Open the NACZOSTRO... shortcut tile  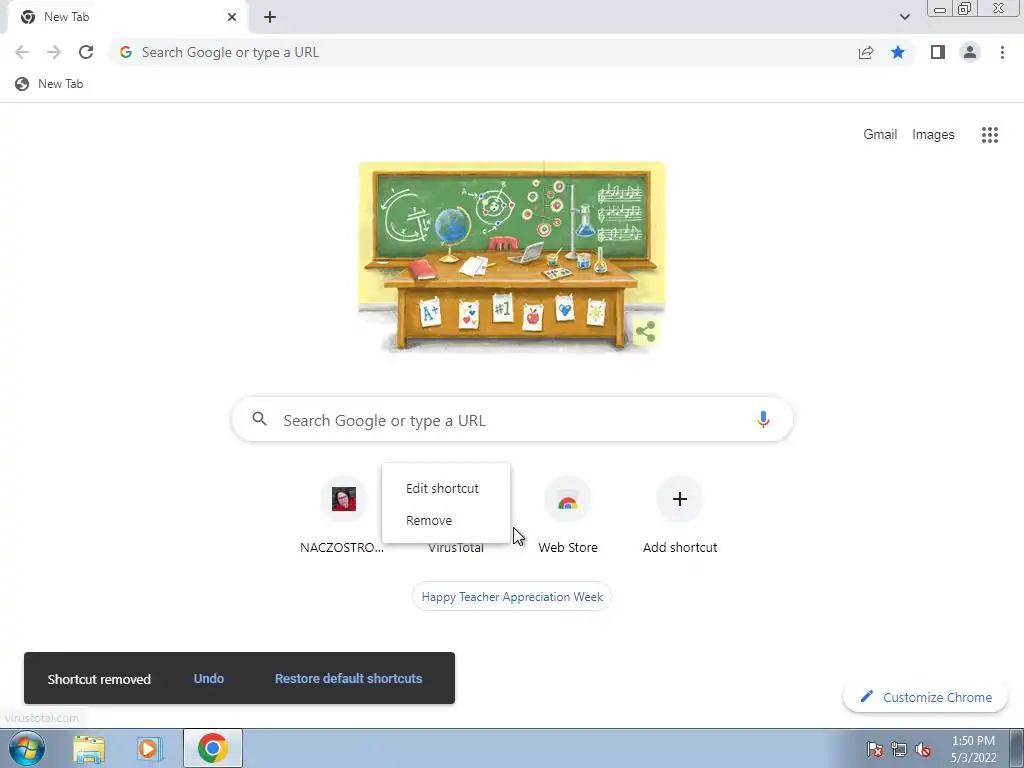pyautogui.click(x=344, y=515)
